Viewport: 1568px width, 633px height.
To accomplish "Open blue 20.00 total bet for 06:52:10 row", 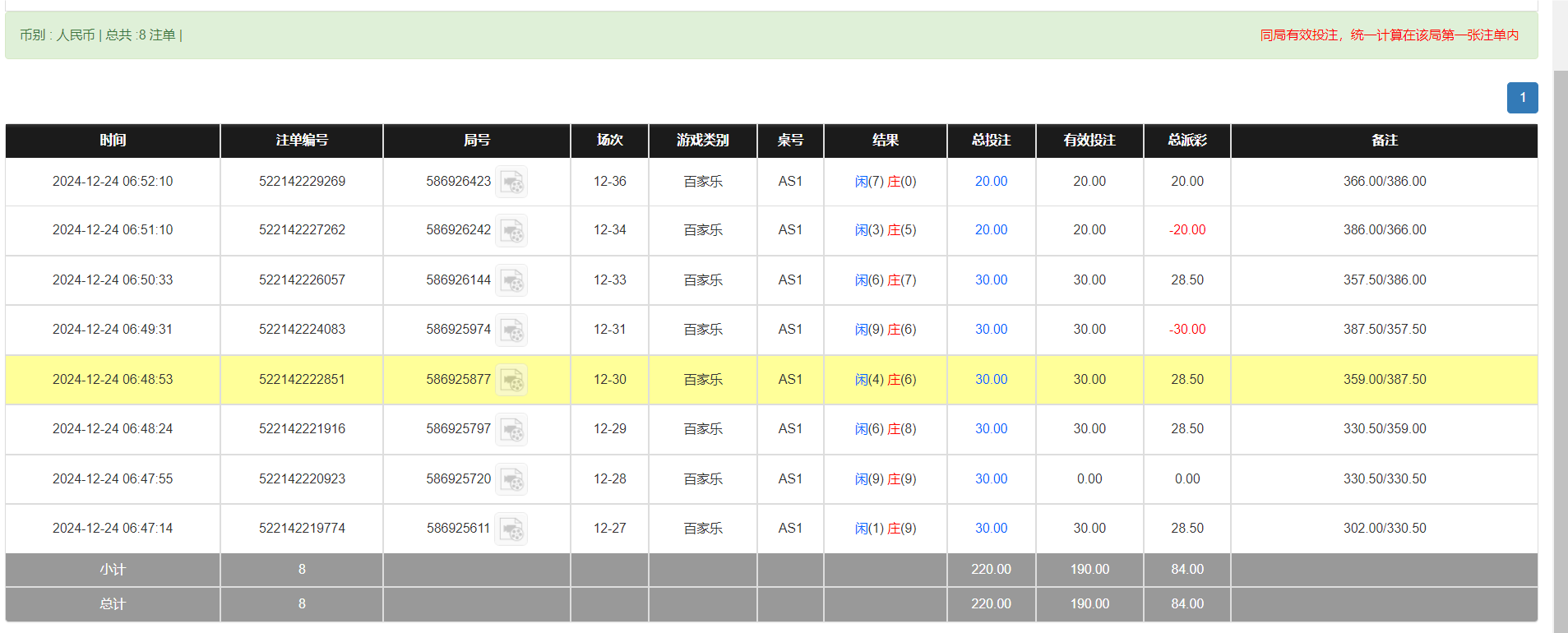I will click(991, 182).
